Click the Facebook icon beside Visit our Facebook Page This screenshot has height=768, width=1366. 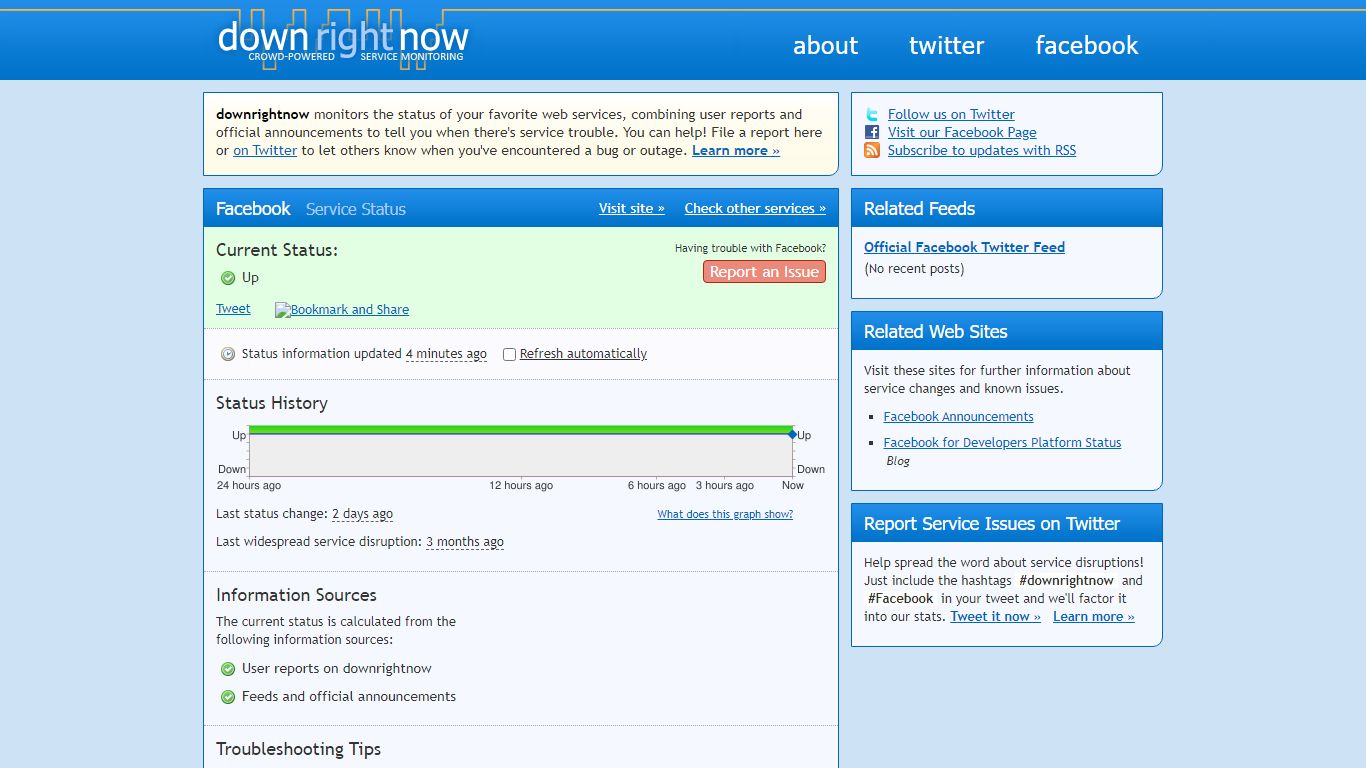pyautogui.click(x=872, y=133)
